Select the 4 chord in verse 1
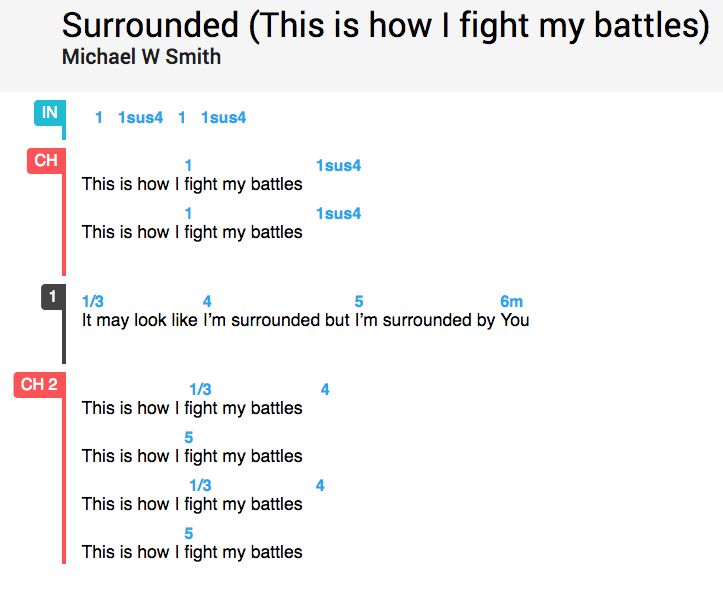Image resolution: width=723 pixels, height=606 pixels. [x=207, y=302]
